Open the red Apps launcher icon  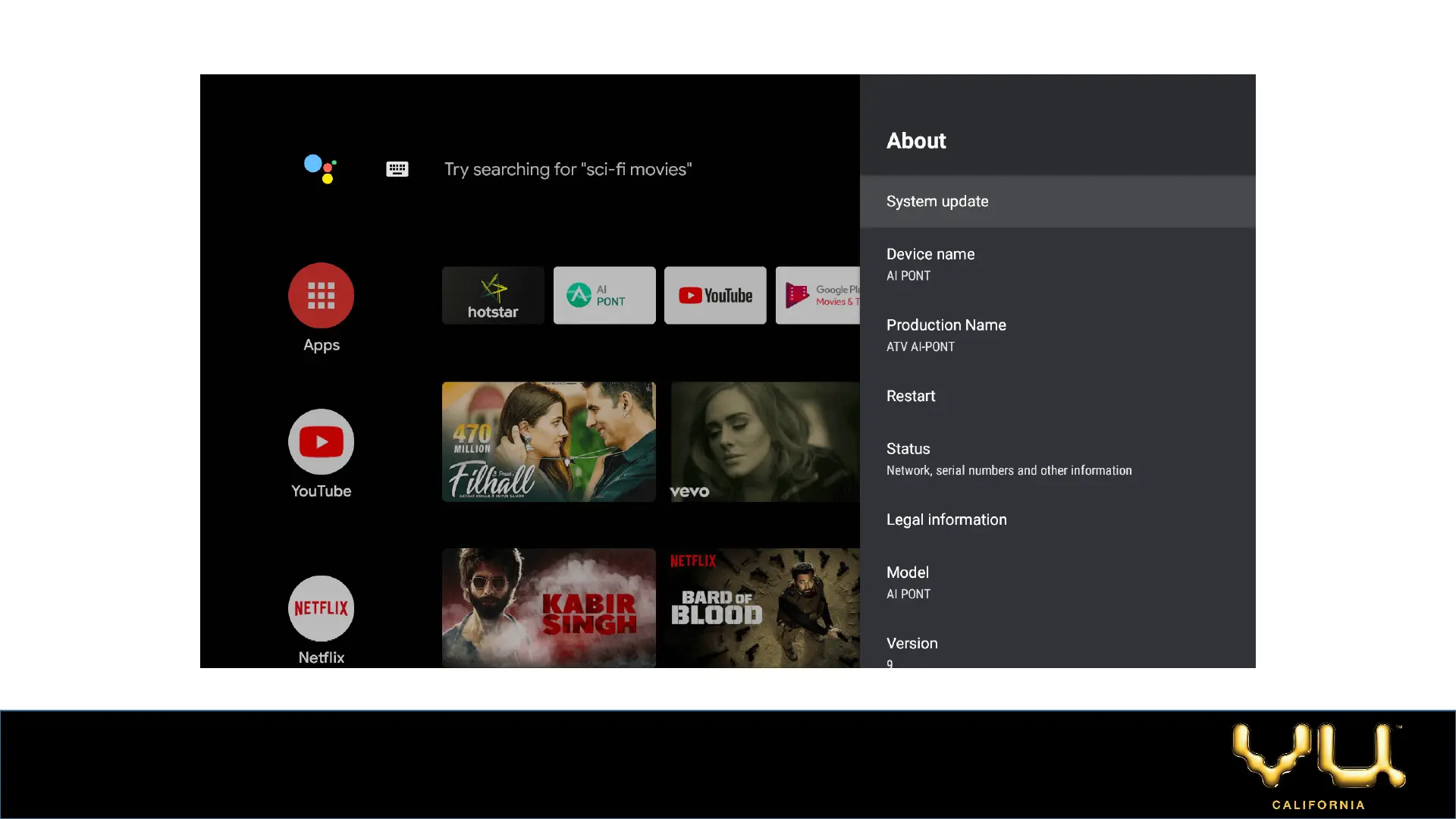321,296
